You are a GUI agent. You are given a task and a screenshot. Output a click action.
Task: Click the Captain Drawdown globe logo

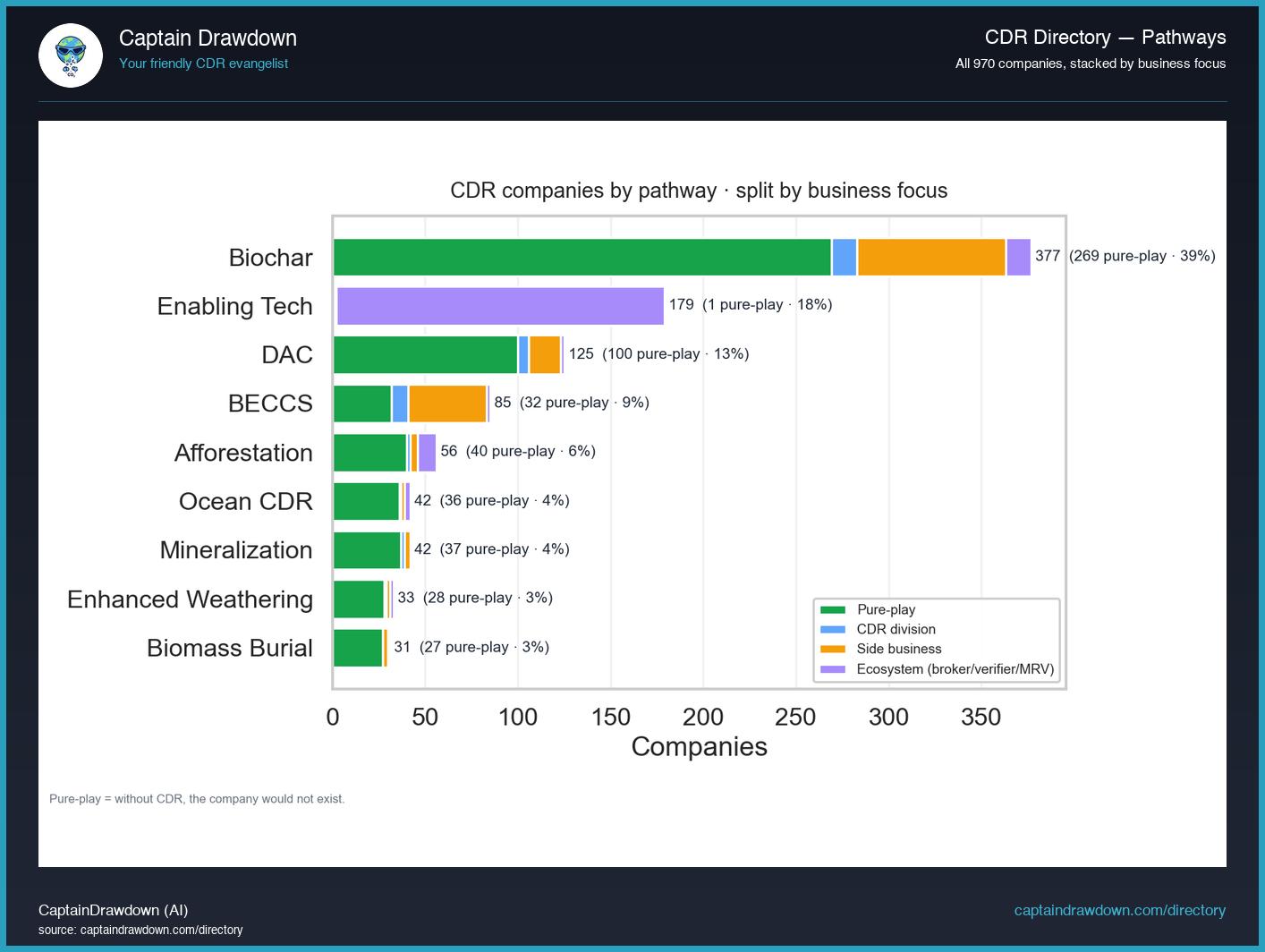click(x=71, y=55)
